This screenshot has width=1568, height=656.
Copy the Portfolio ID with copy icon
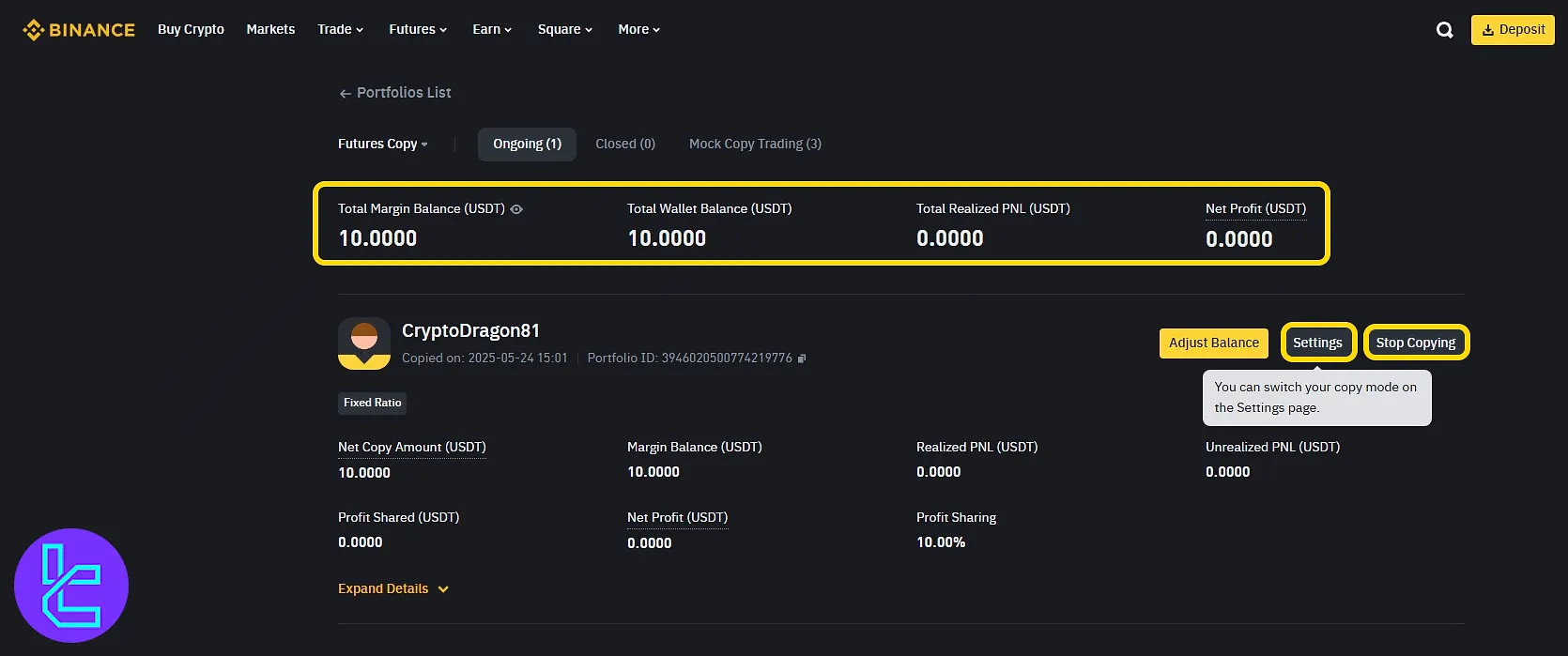[x=802, y=359]
